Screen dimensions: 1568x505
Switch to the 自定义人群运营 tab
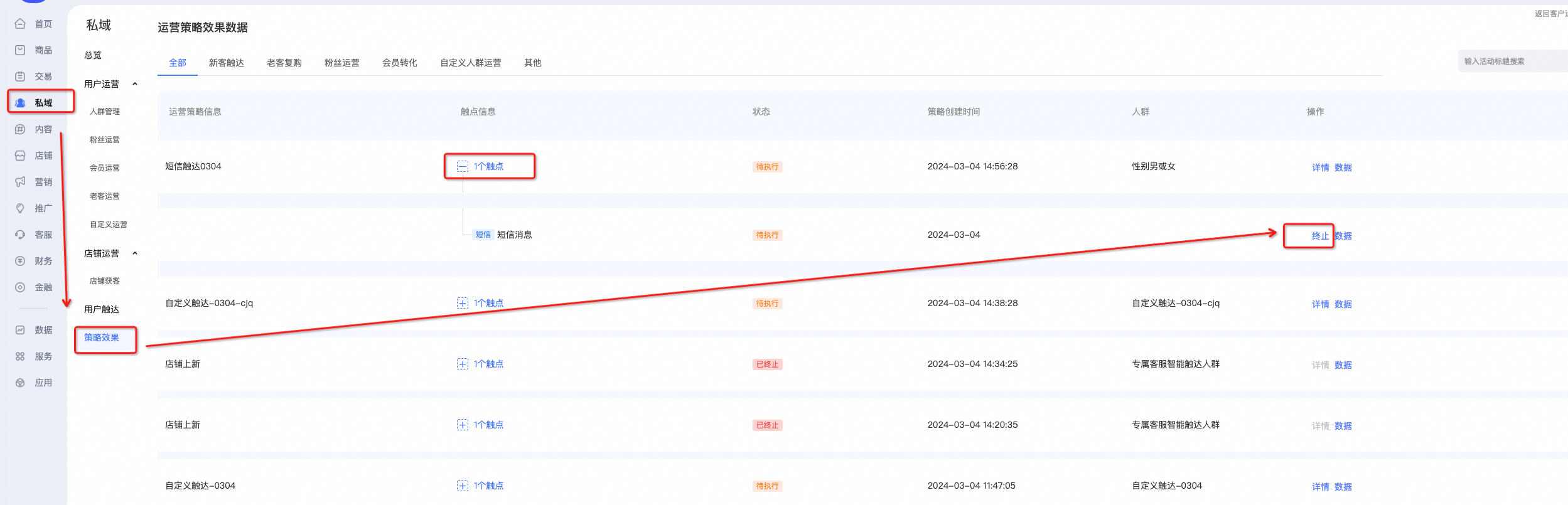tap(471, 63)
